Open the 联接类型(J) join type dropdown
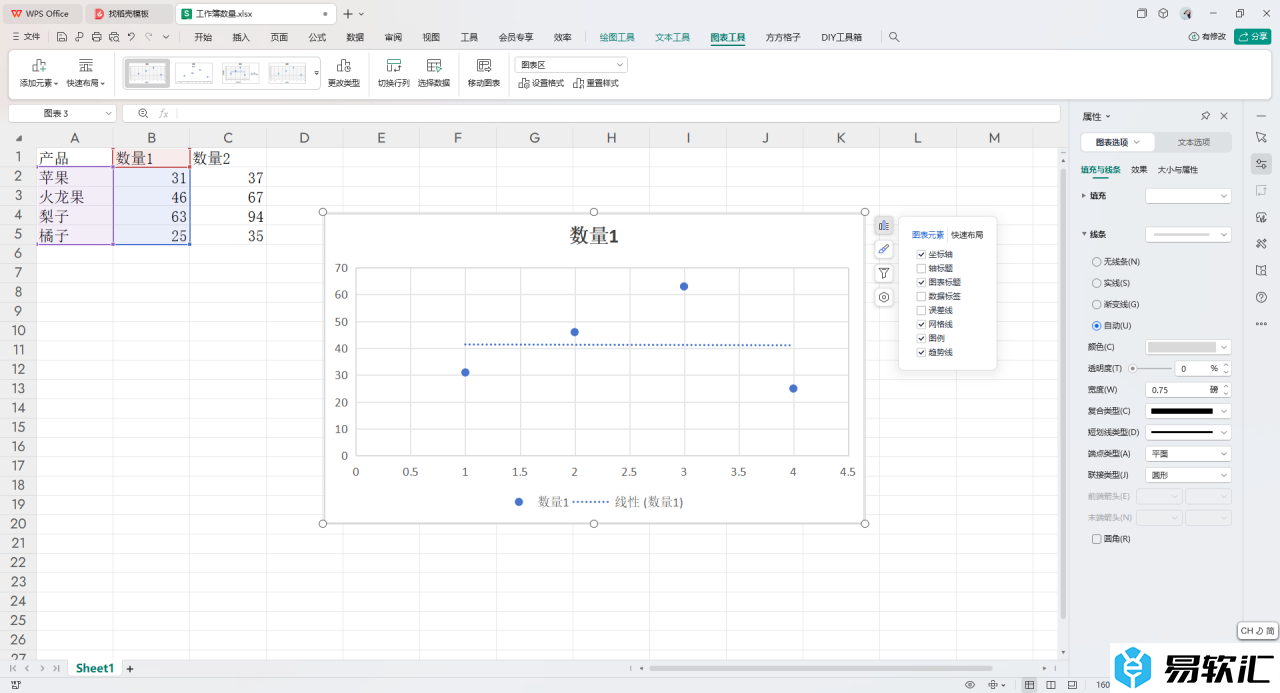Image resolution: width=1280 pixels, height=693 pixels. click(x=1188, y=475)
